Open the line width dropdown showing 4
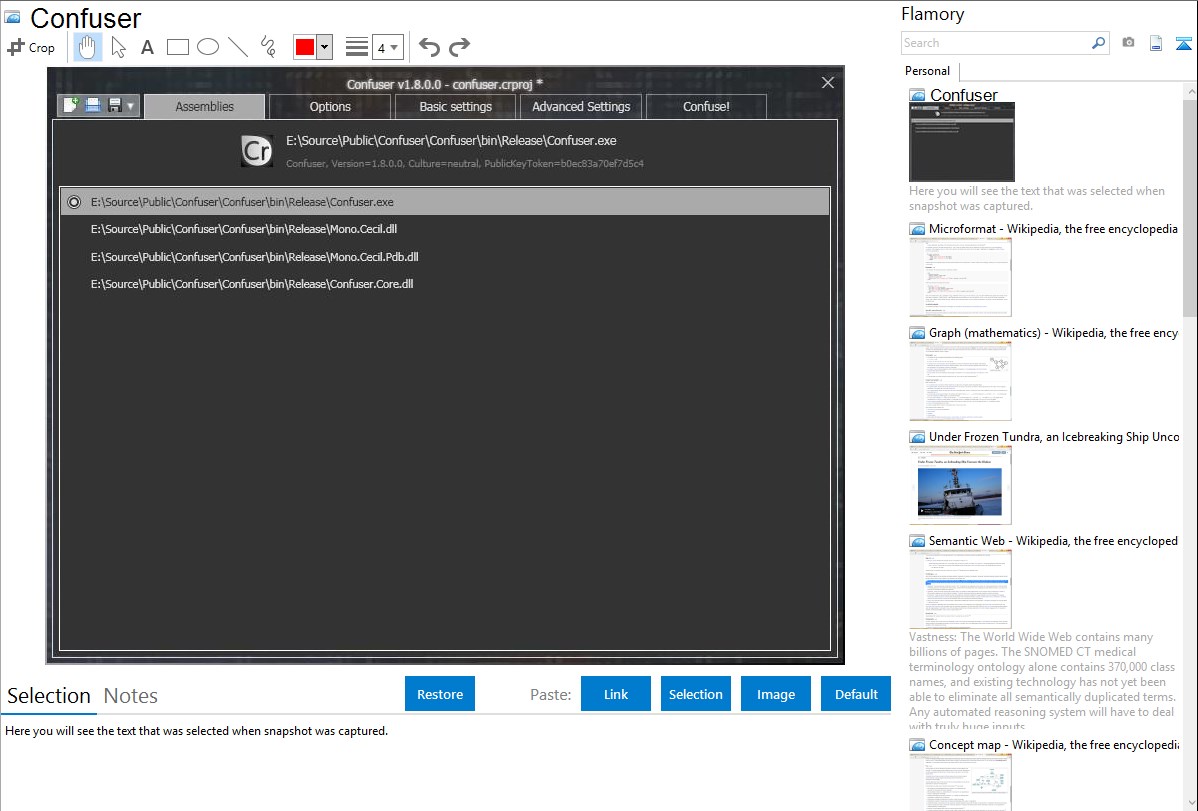This screenshot has height=811, width=1198. (x=387, y=47)
